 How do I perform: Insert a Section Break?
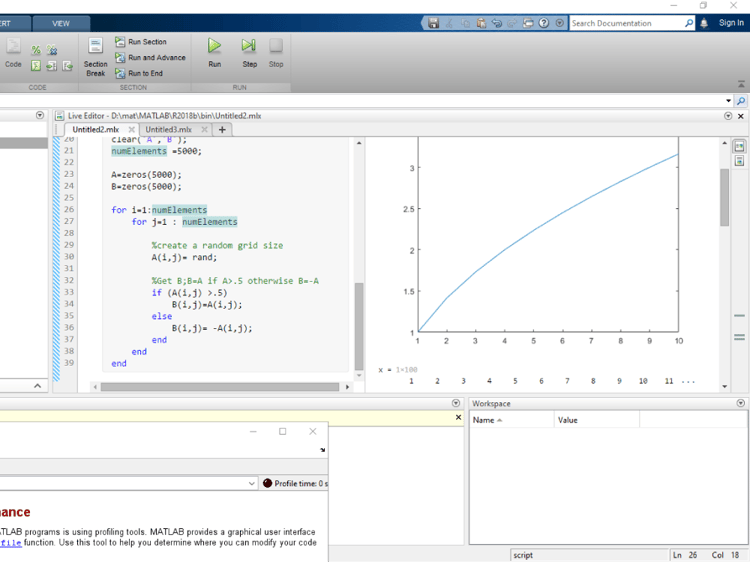click(x=96, y=57)
